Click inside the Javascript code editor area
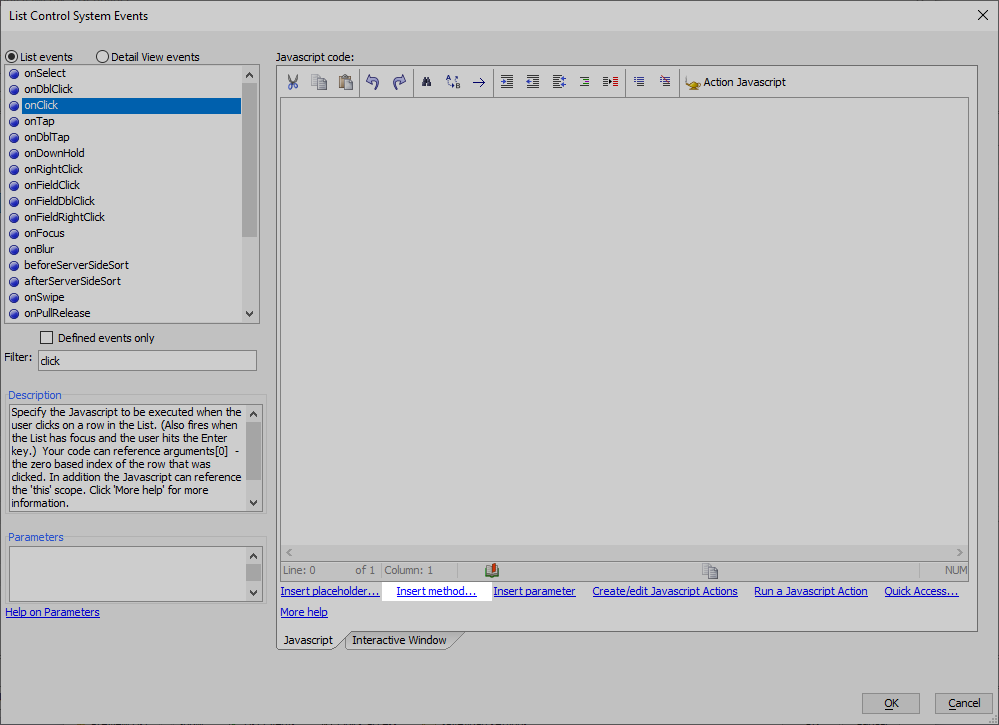999x725 pixels. [624, 322]
